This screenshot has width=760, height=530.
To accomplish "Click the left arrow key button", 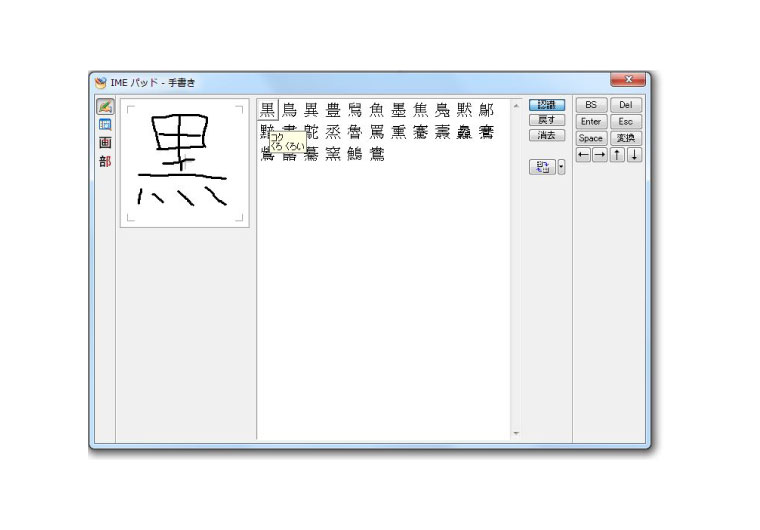I will tap(584, 155).
